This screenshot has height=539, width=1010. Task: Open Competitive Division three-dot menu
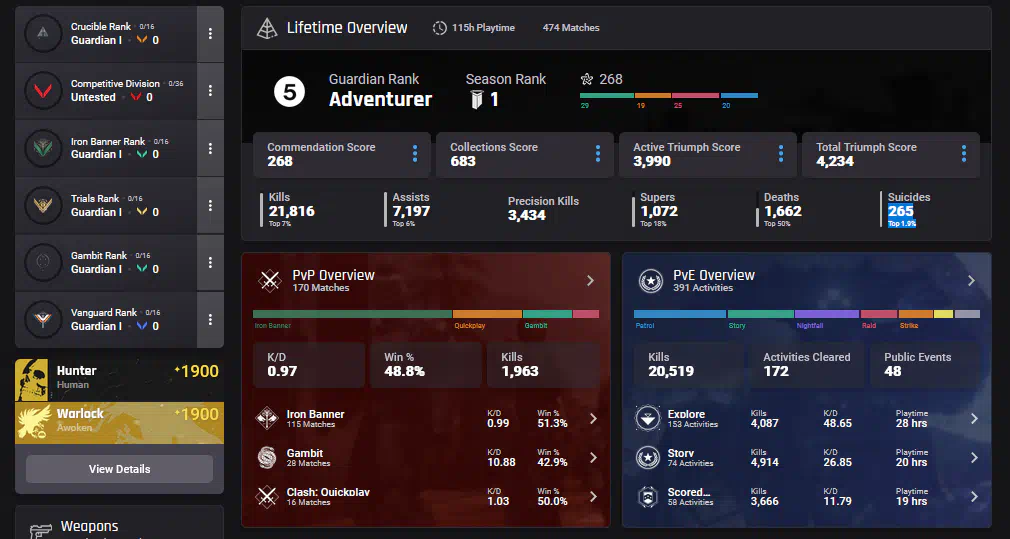point(210,91)
